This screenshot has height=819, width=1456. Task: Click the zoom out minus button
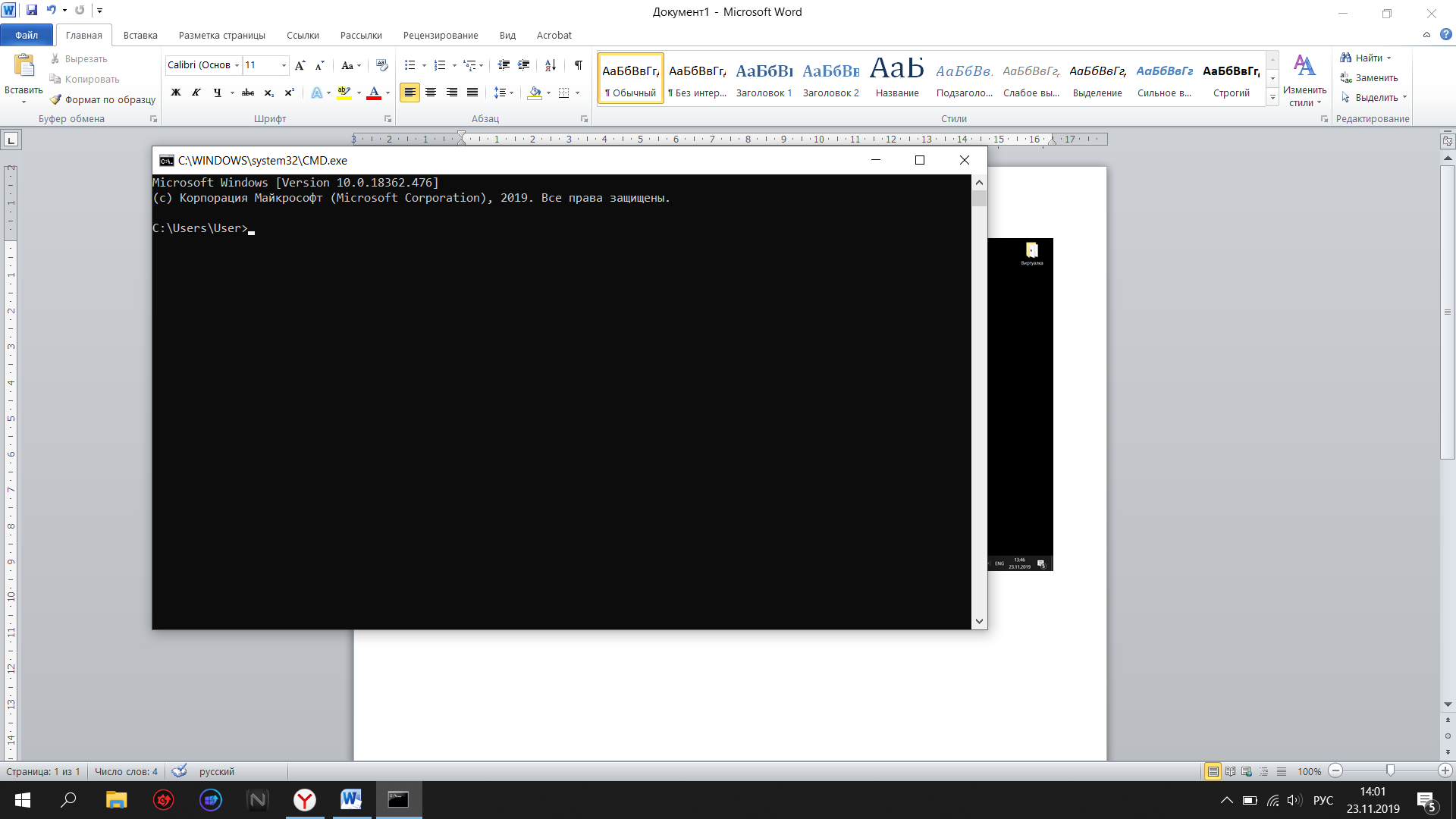[1336, 770]
